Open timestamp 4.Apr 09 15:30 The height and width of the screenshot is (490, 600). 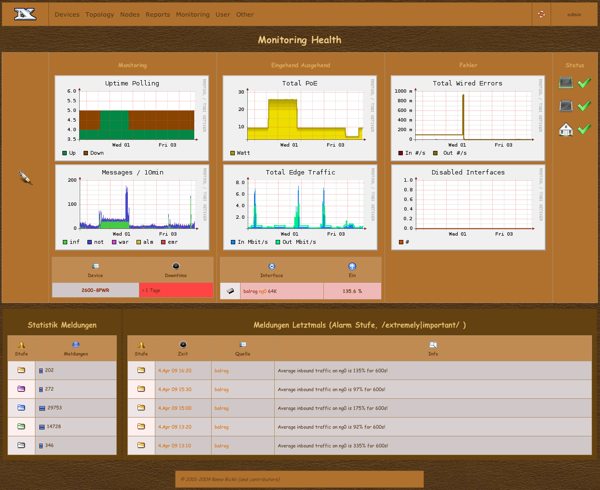point(175,389)
